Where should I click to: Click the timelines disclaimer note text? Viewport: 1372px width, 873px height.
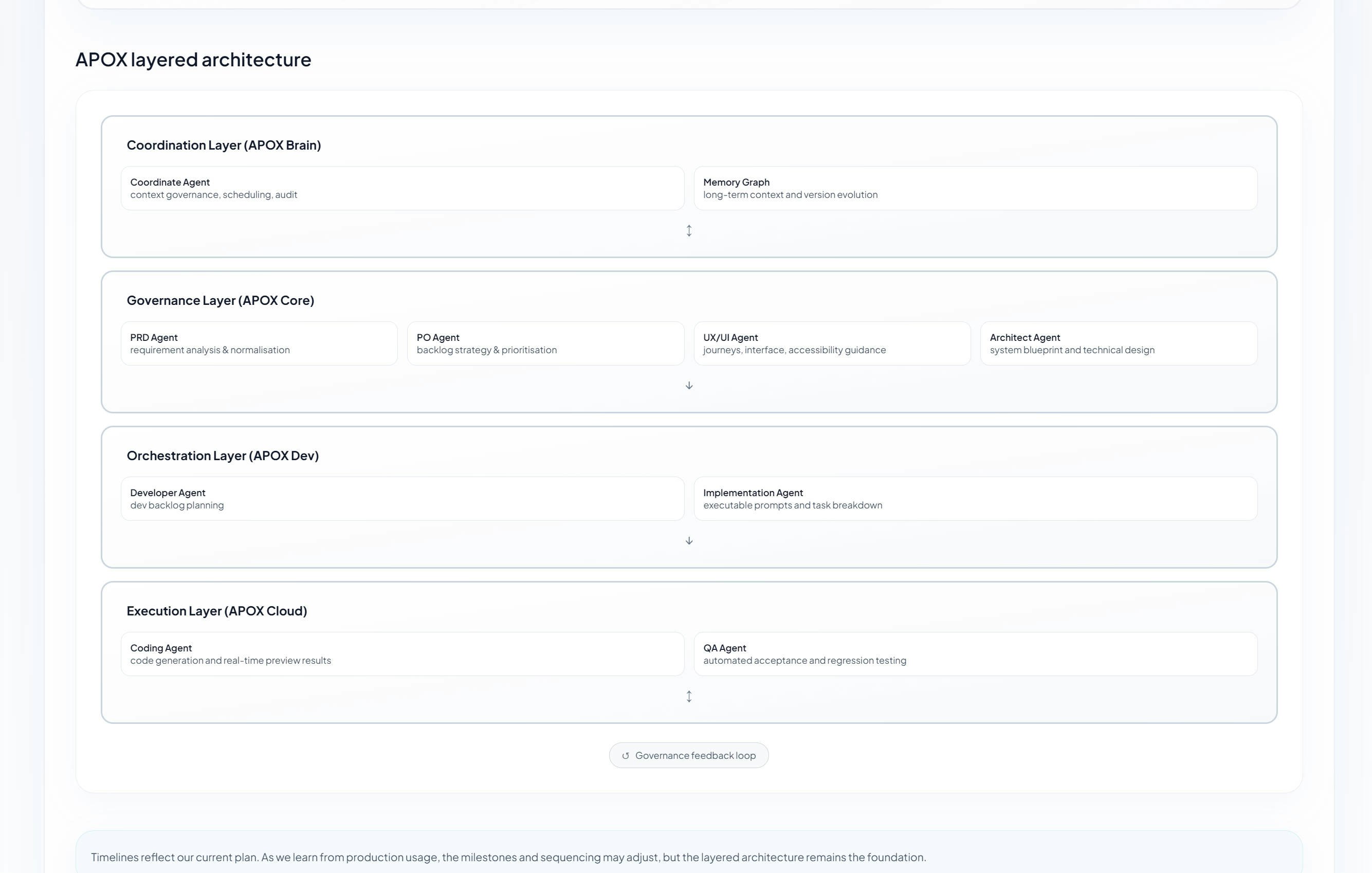(x=508, y=857)
